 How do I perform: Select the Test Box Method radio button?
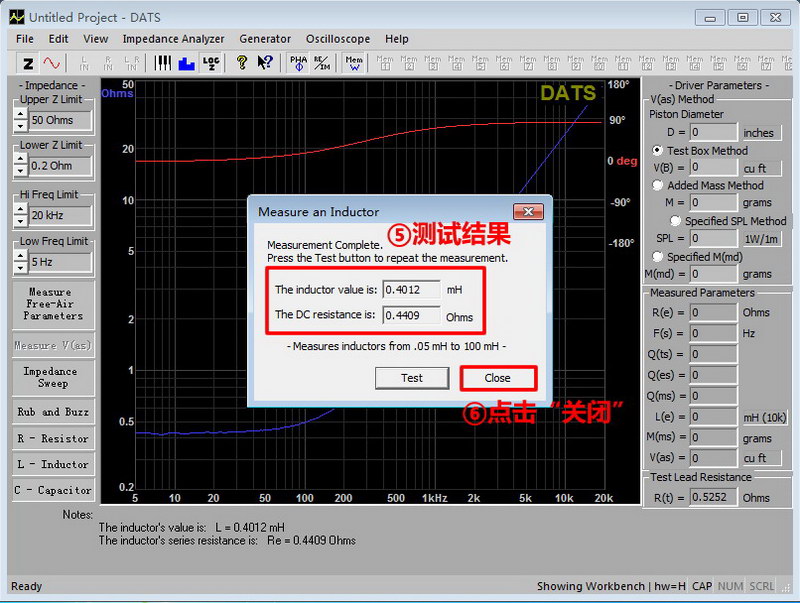tap(658, 151)
